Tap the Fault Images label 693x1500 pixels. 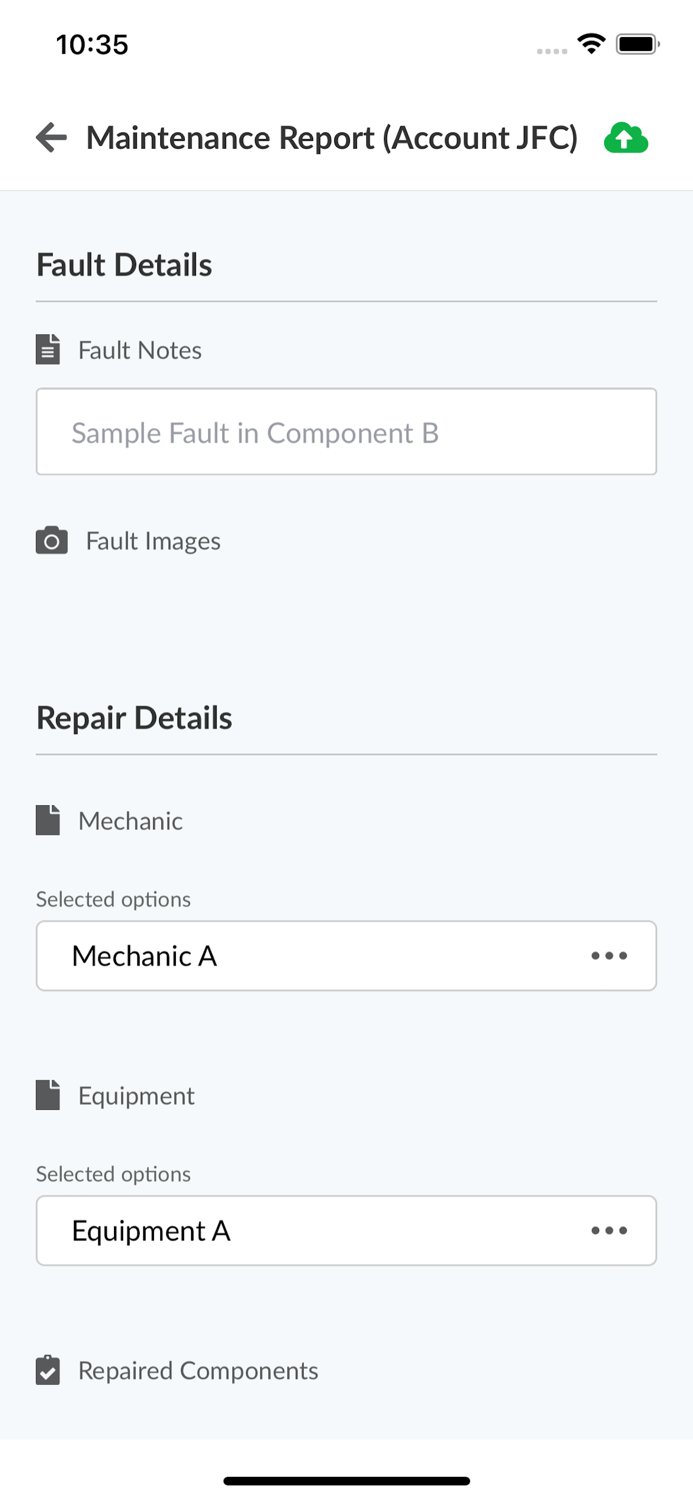click(x=153, y=541)
